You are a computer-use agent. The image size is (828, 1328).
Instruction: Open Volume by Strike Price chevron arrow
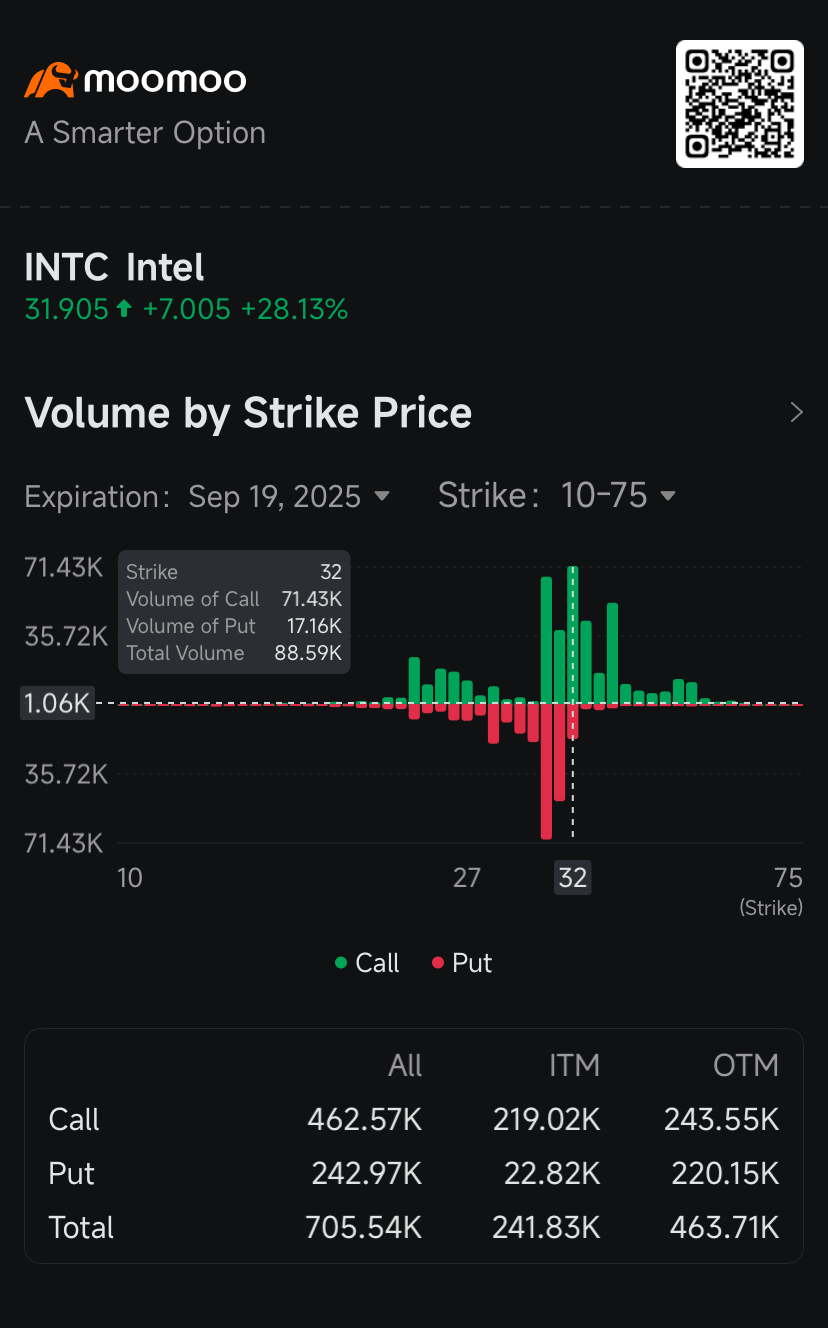(x=796, y=413)
